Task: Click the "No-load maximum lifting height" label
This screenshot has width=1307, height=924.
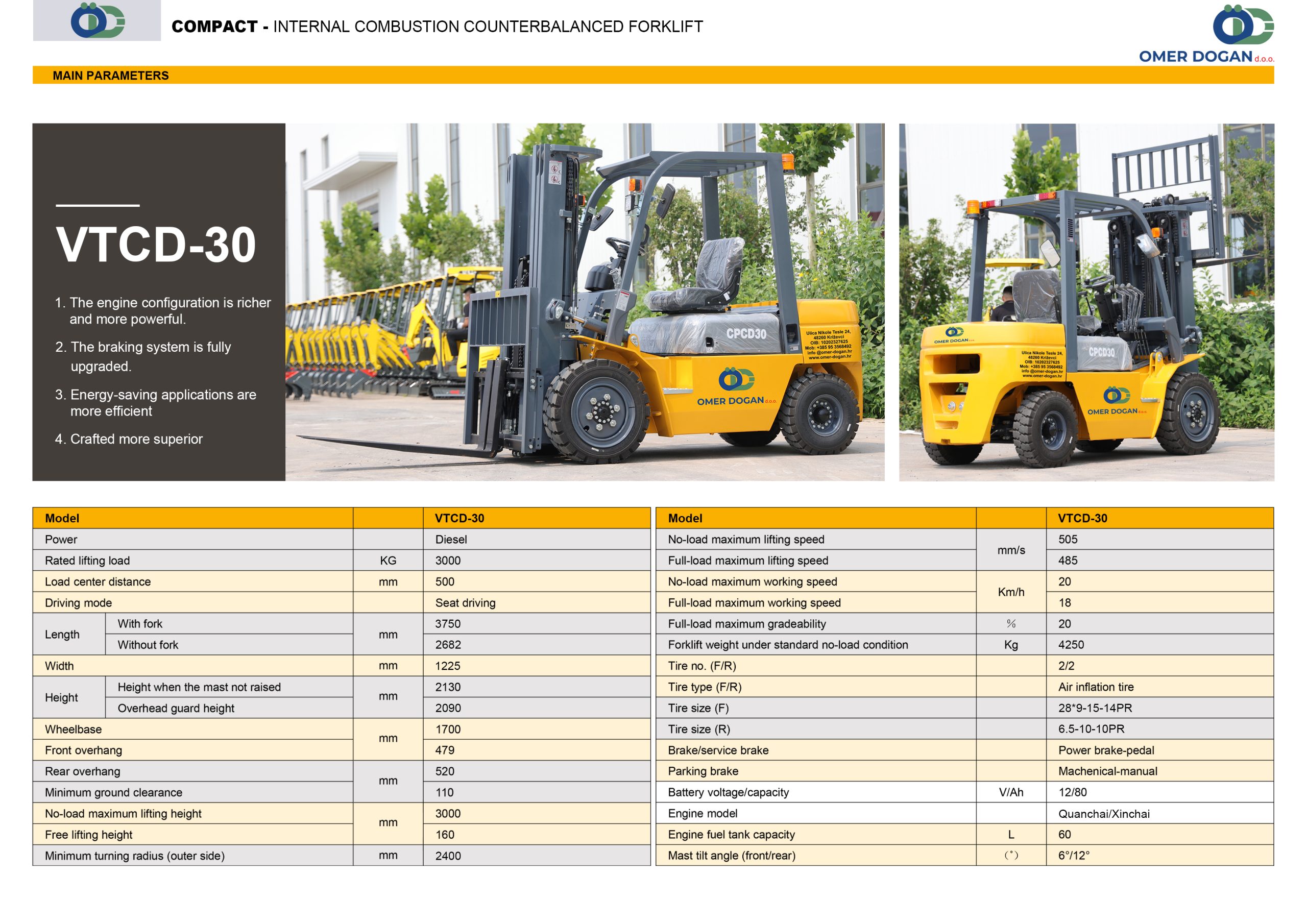Action: 123,813
